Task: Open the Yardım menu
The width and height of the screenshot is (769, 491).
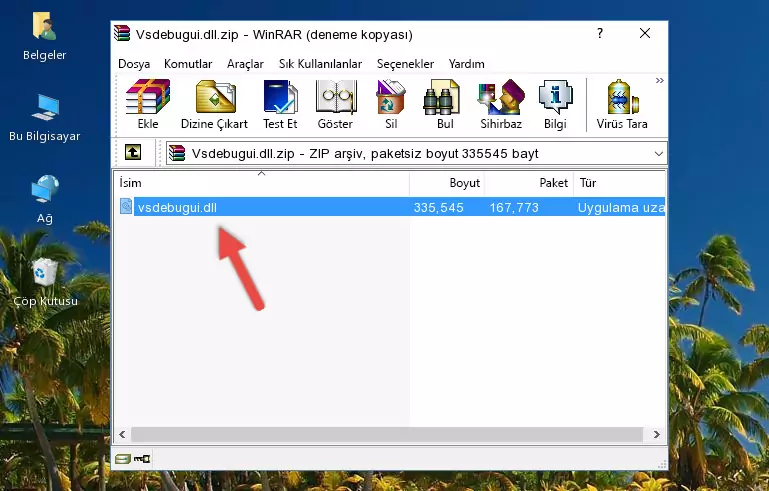Action: (x=466, y=64)
